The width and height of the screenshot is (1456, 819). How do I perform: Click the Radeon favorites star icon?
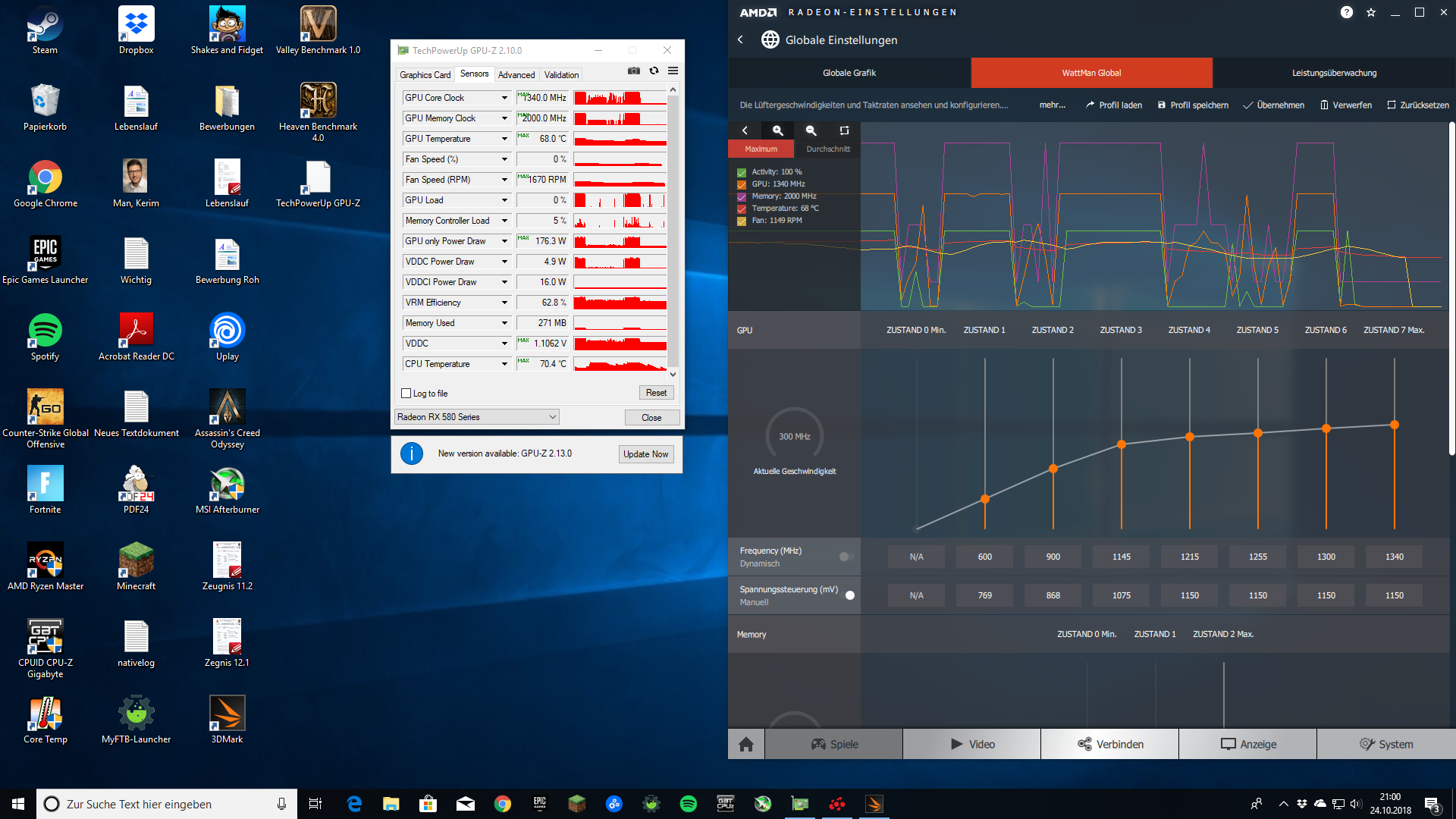pos(1371,12)
